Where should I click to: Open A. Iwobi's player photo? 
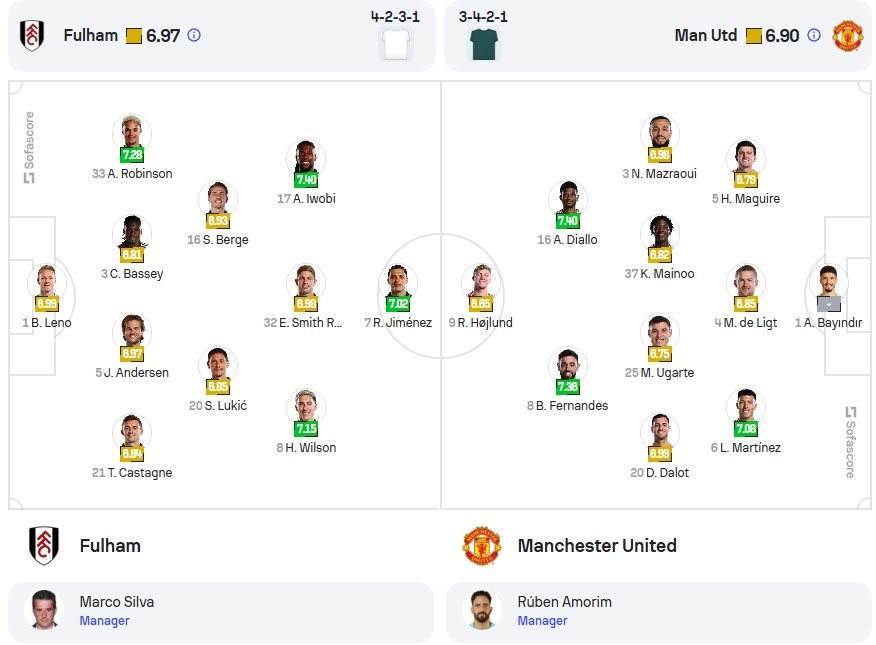click(x=306, y=158)
